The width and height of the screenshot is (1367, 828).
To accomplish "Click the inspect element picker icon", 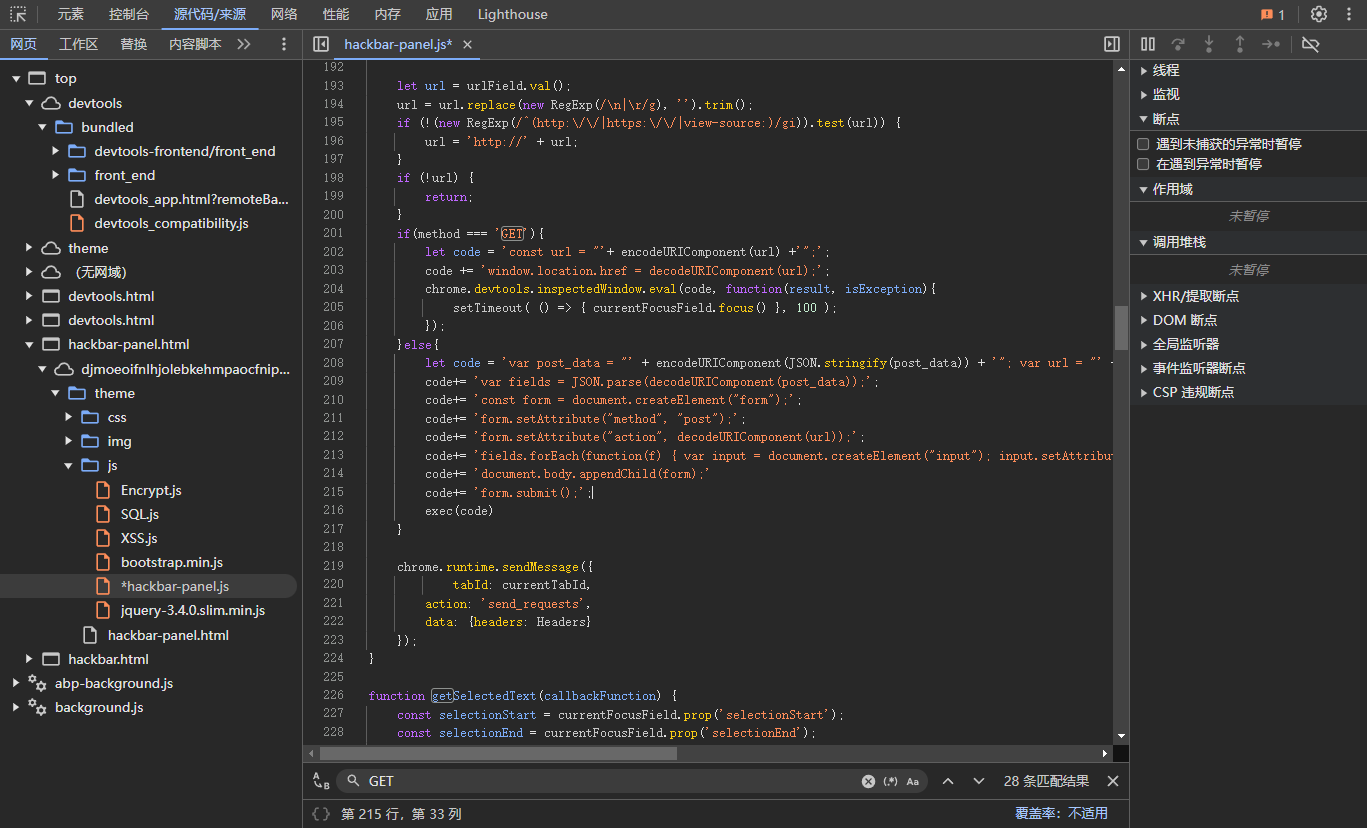I will (18, 14).
